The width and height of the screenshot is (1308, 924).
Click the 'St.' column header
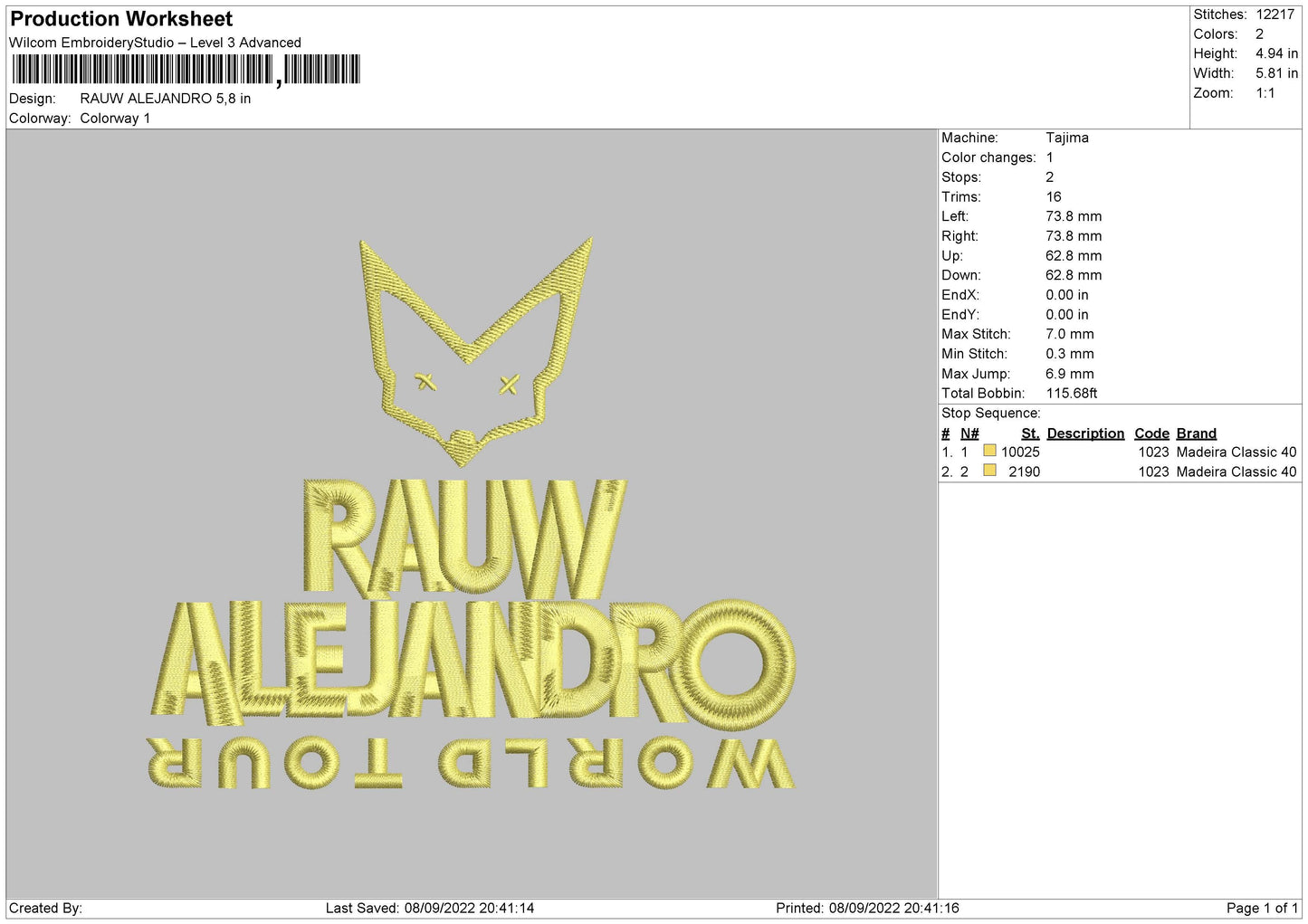click(x=1030, y=433)
